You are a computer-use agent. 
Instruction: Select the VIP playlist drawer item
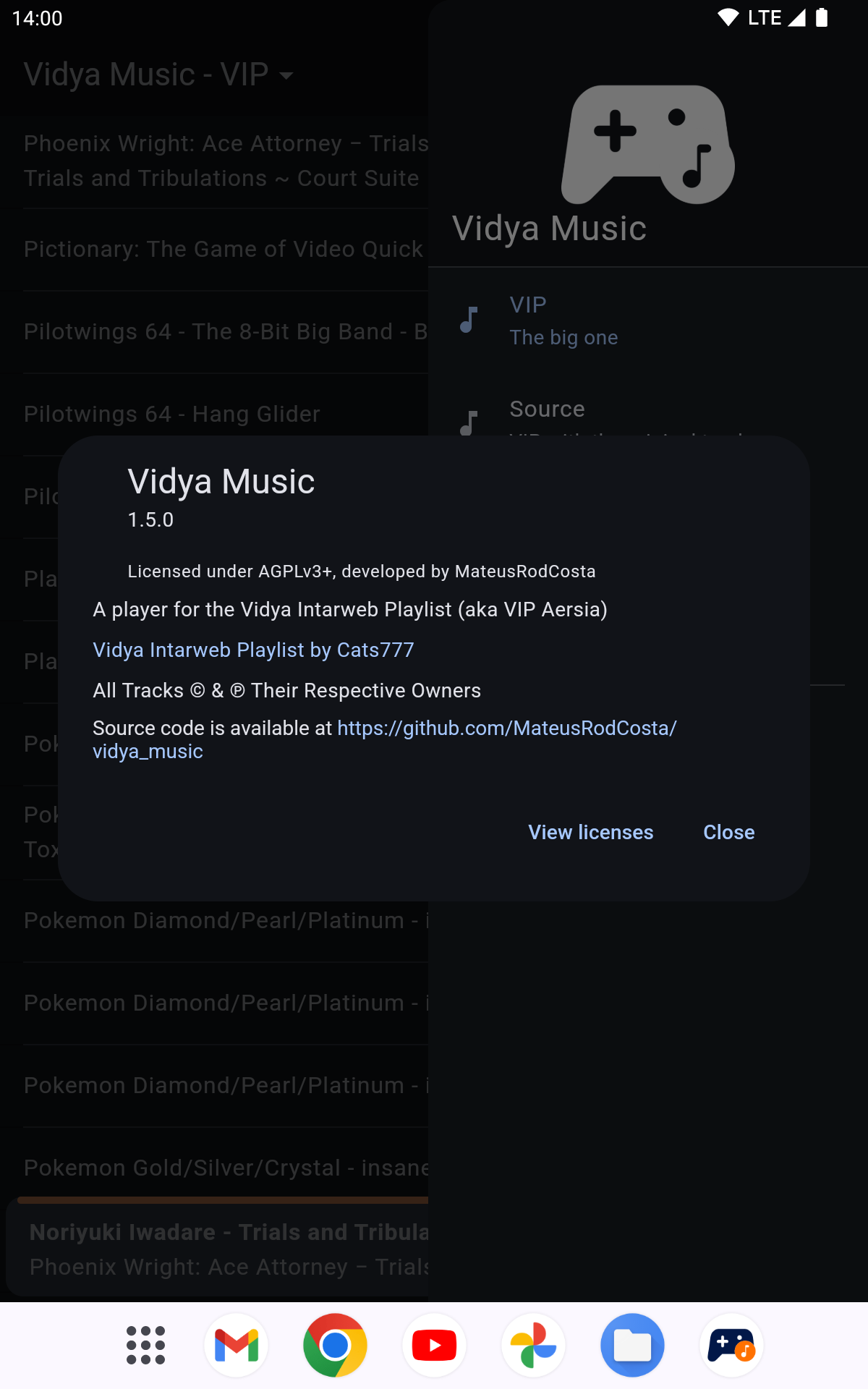tap(564, 320)
